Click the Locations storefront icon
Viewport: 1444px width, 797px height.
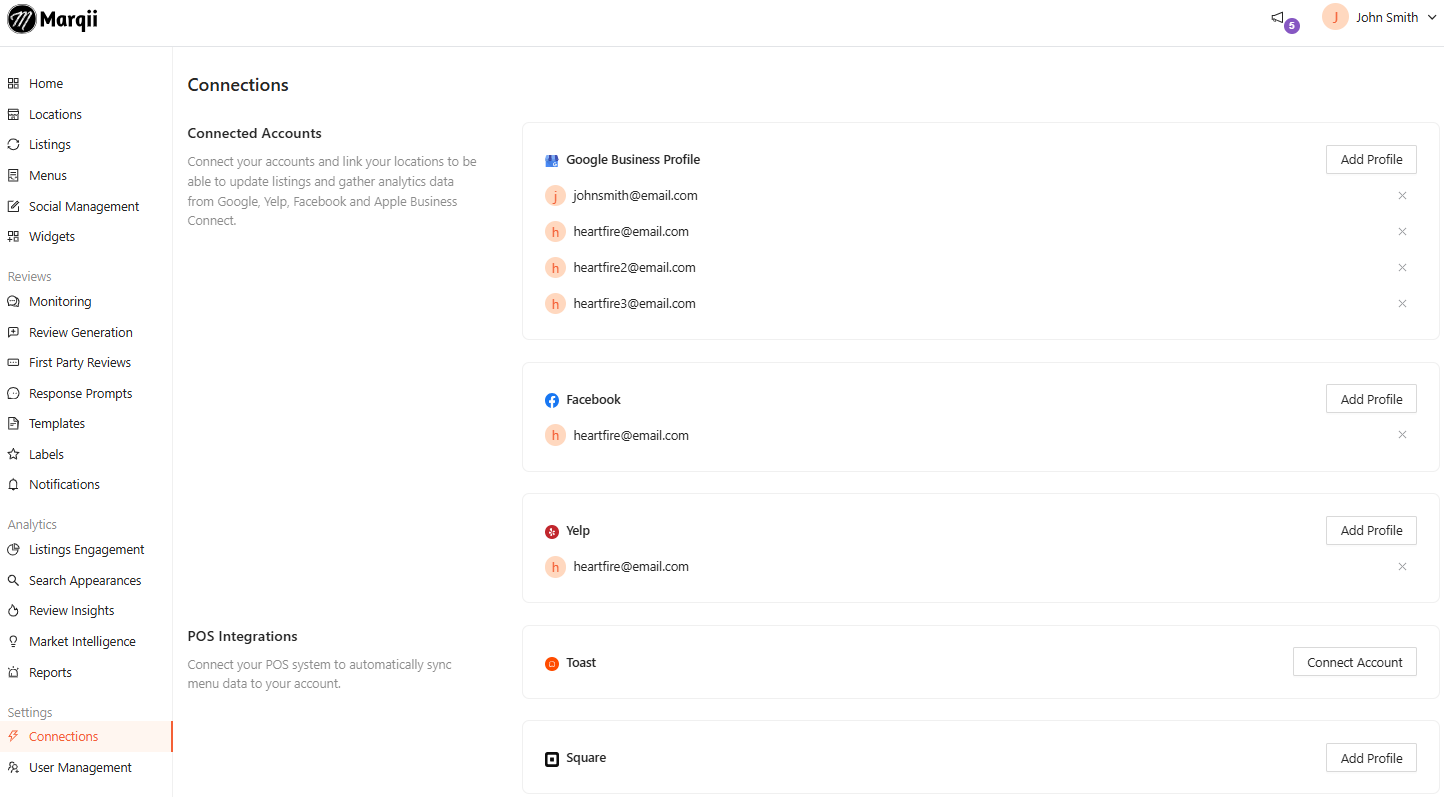tap(14, 115)
